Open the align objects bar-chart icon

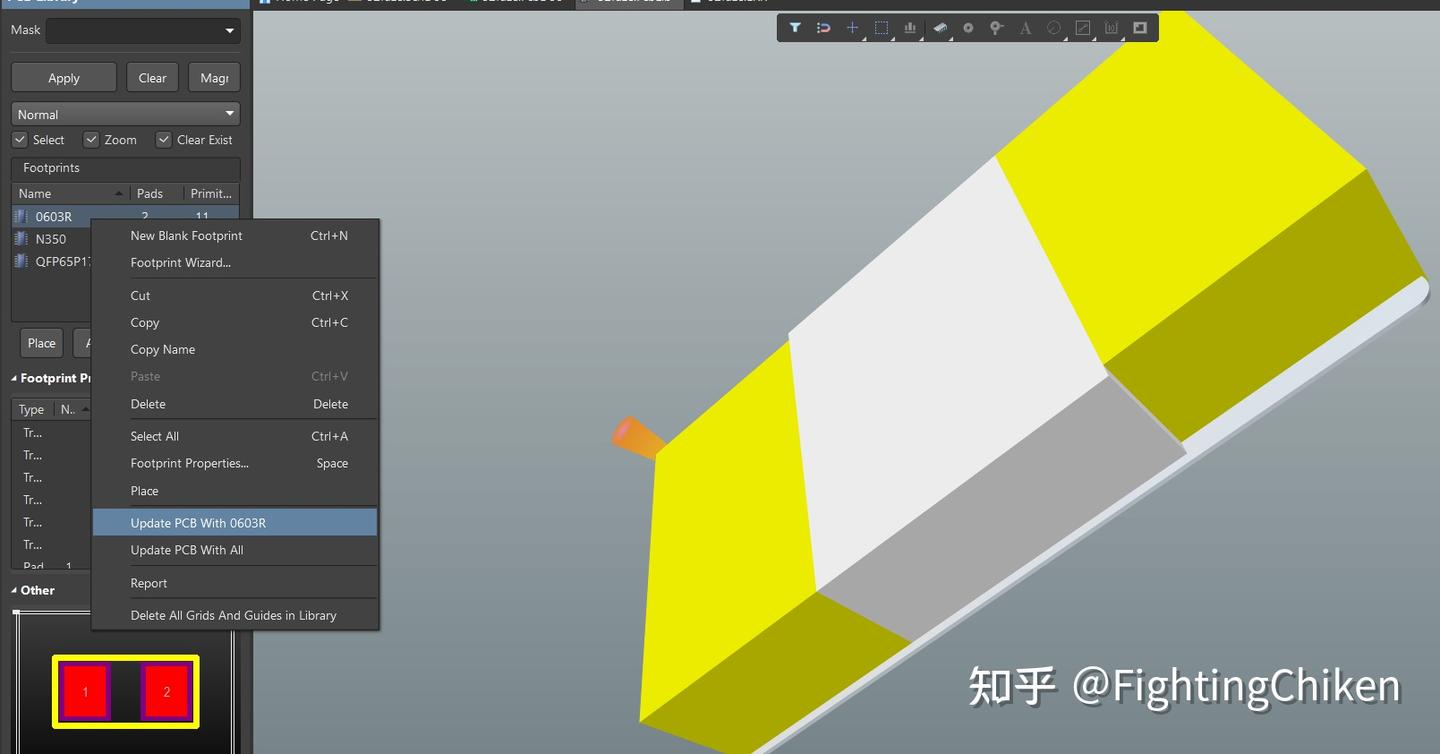[910, 28]
